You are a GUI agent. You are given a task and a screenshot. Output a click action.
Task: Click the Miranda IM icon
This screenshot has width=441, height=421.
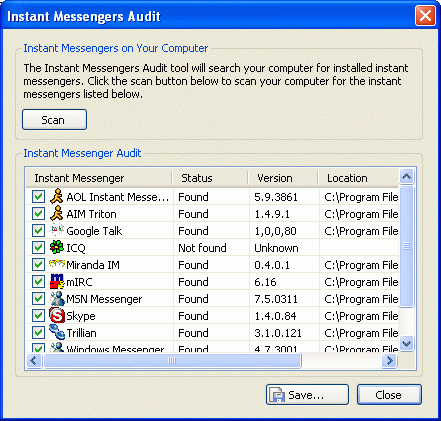pos(57,264)
